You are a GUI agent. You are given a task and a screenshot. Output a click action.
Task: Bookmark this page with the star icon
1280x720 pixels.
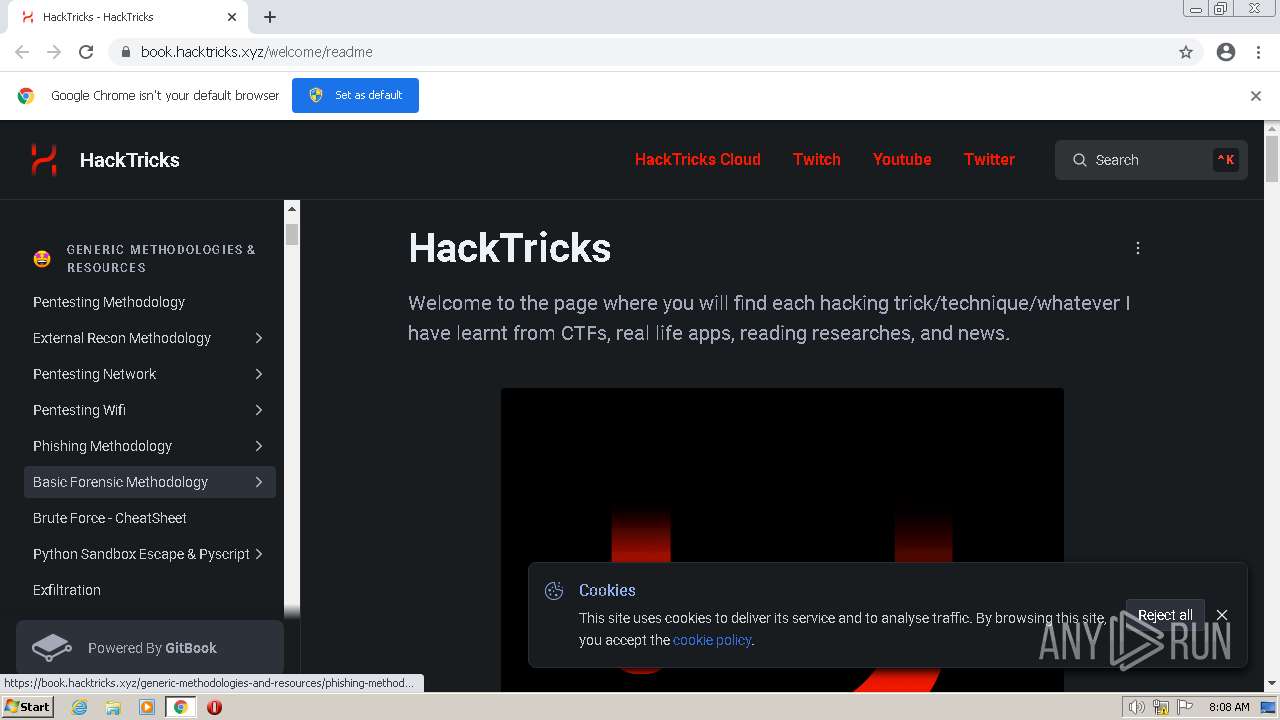[x=1186, y=52]
